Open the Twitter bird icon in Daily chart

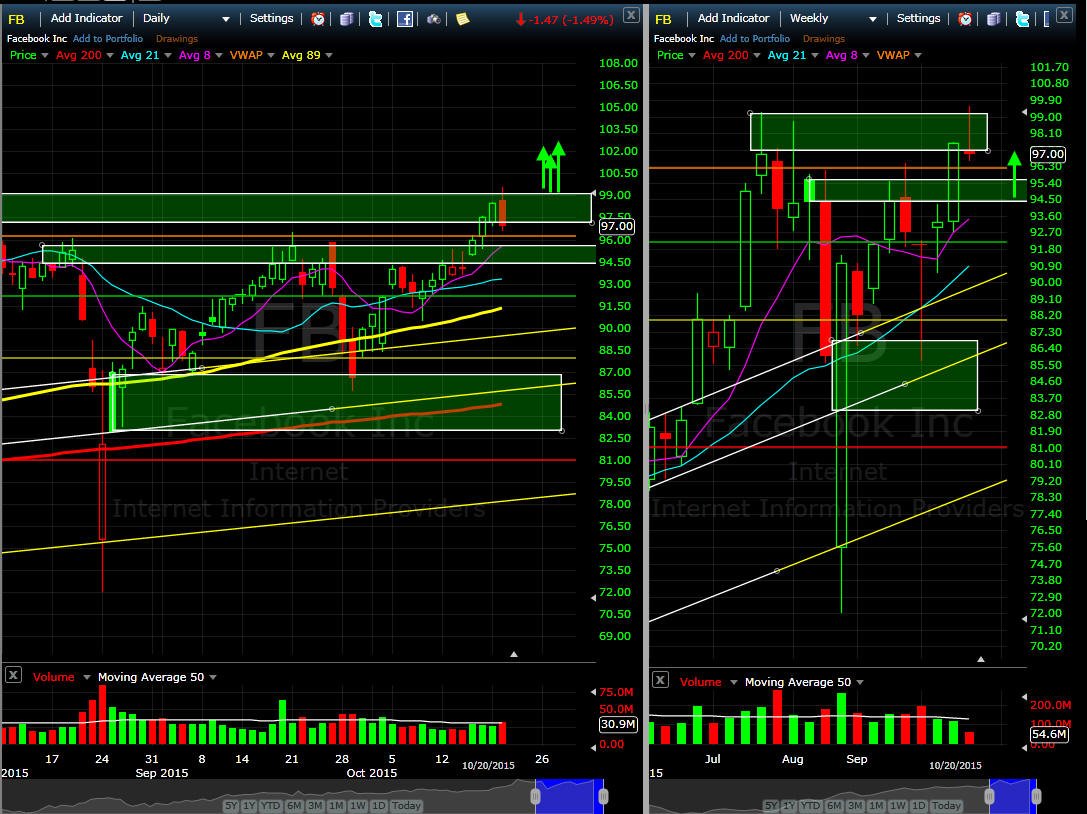[x=376, y=19]
